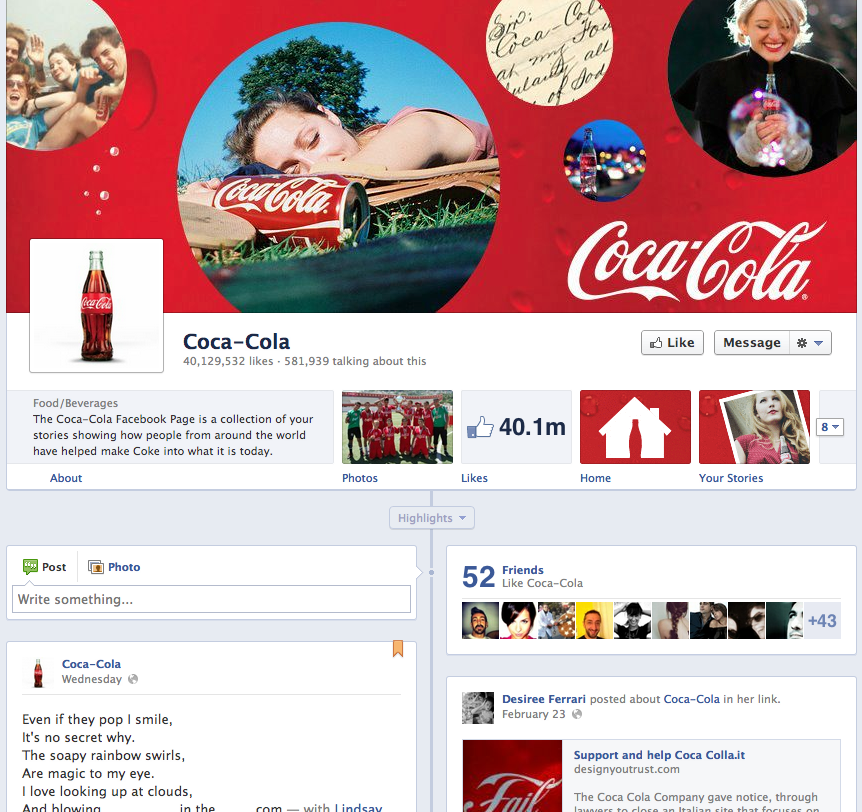The height and width of the screenshot is (812, 862).
Task: Click the Food/Beverages category text
Action: click(x=75, y=403)
